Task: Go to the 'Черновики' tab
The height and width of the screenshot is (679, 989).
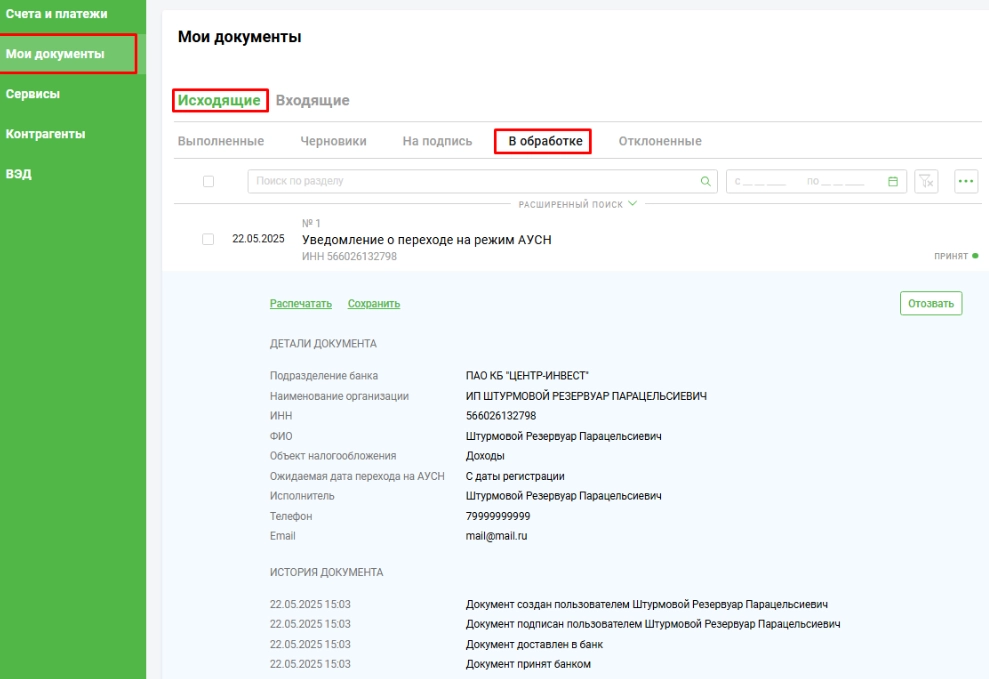Action: coord(333,142)
